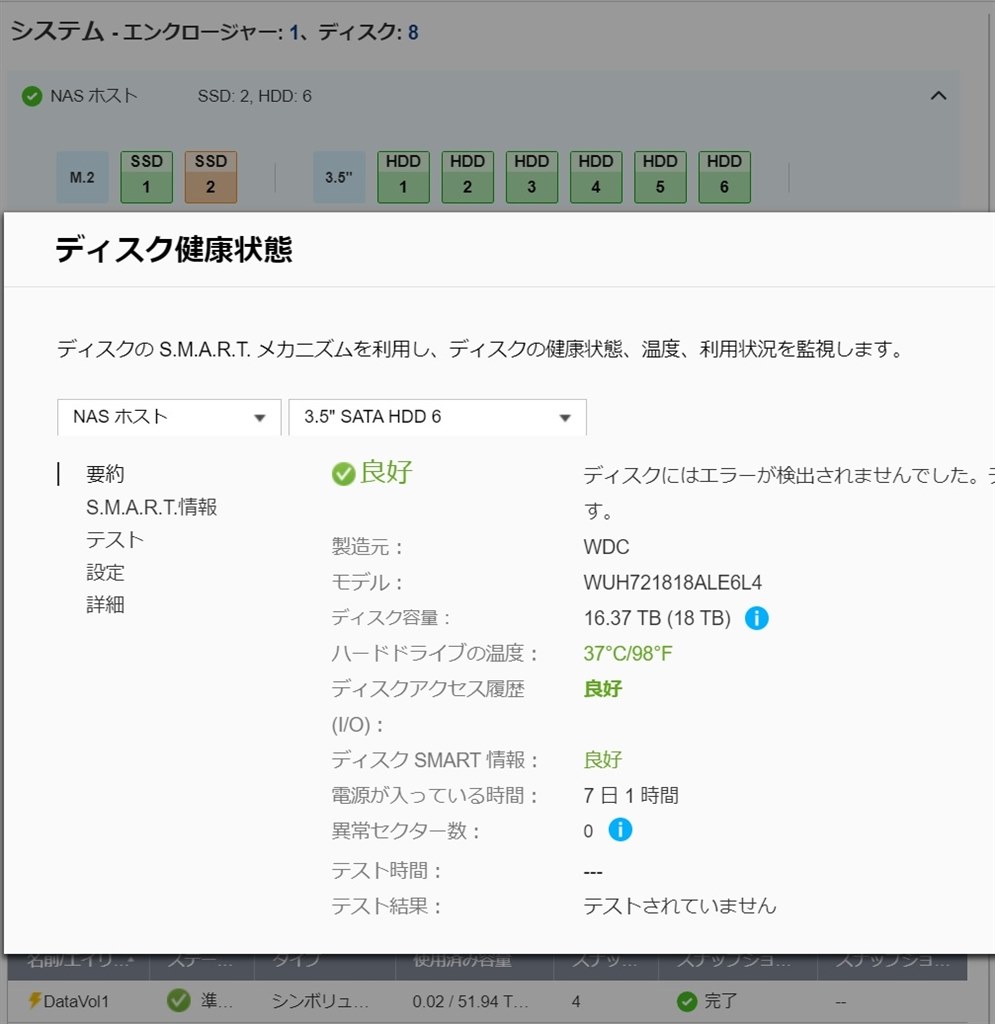Select the HDD 1 disk slot
Viewport: 995px width, 1024px height.
click(x=403, y=176)
